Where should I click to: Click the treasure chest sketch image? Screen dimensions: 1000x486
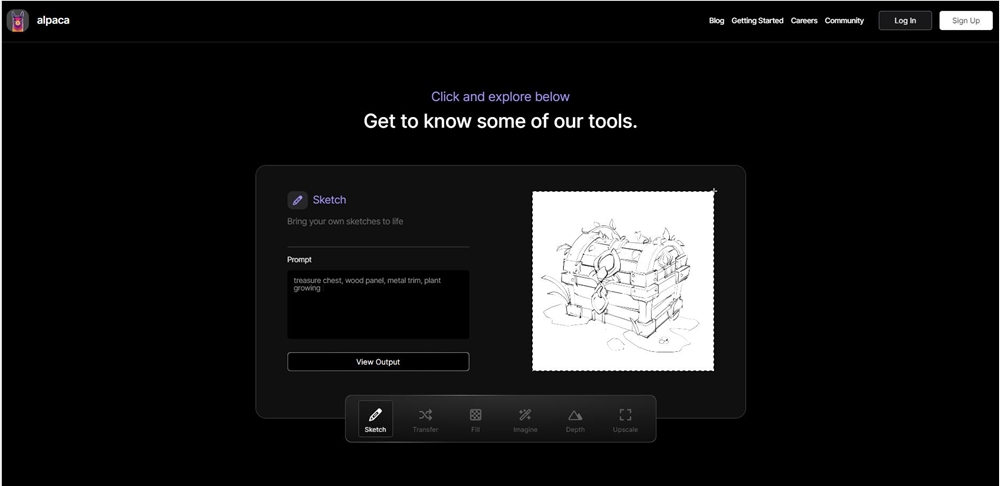tap(622, 281)
